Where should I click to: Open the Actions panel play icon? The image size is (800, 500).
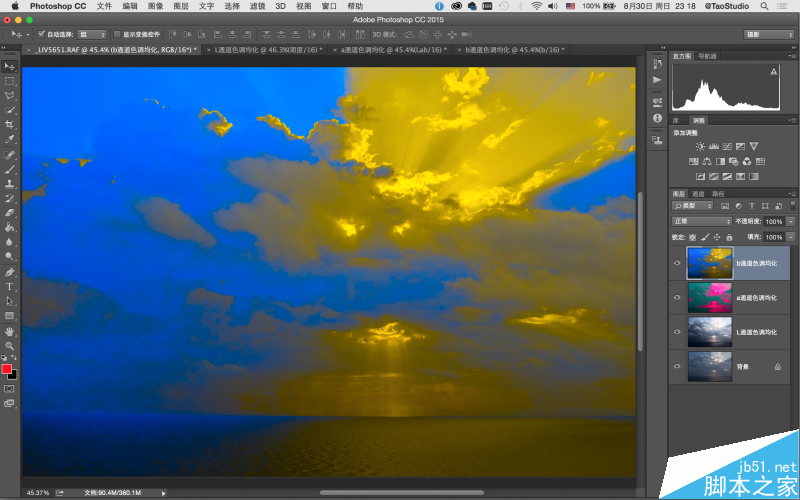point(657,80)
